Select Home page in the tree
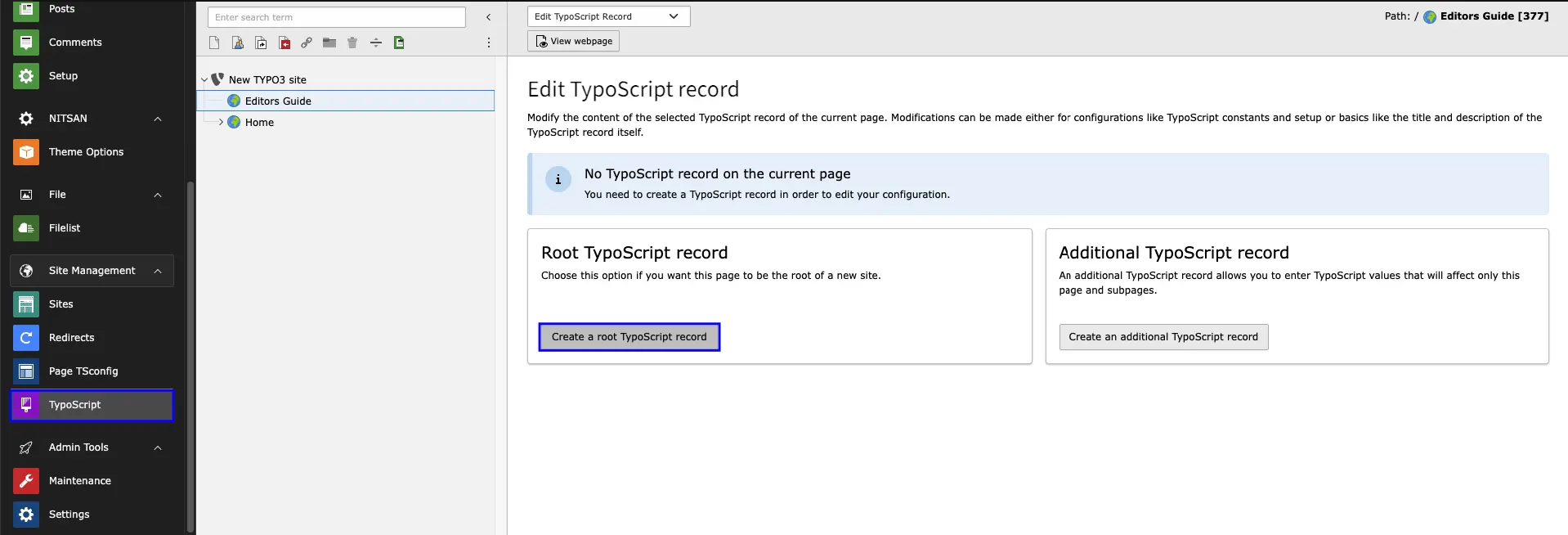1568x535 pixels. pos(259,122)
